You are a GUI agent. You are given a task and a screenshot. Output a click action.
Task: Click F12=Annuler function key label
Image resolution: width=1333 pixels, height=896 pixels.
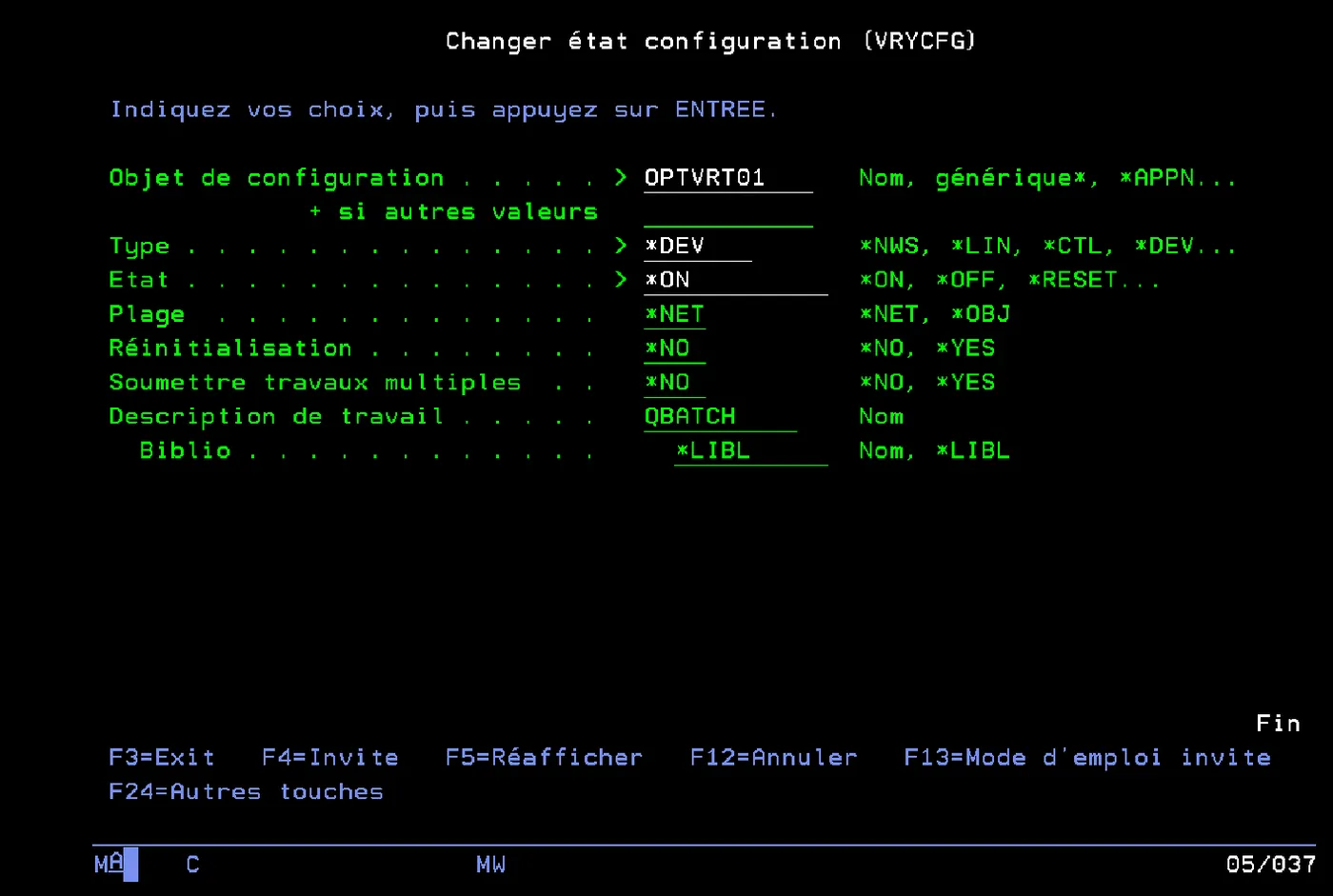(773, 758)
